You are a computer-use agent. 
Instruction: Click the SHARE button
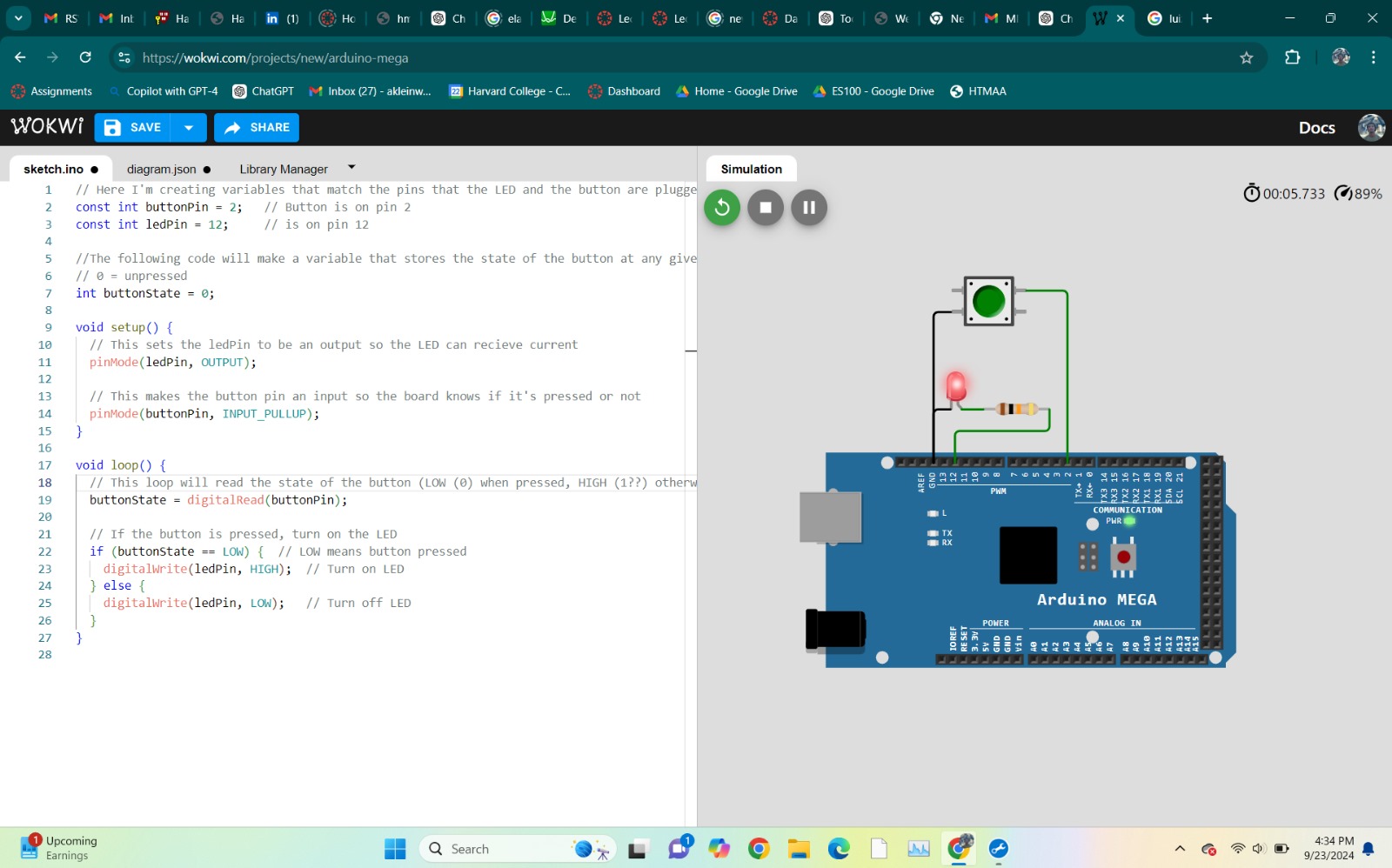pyautogui.click(x=257, y=127)
